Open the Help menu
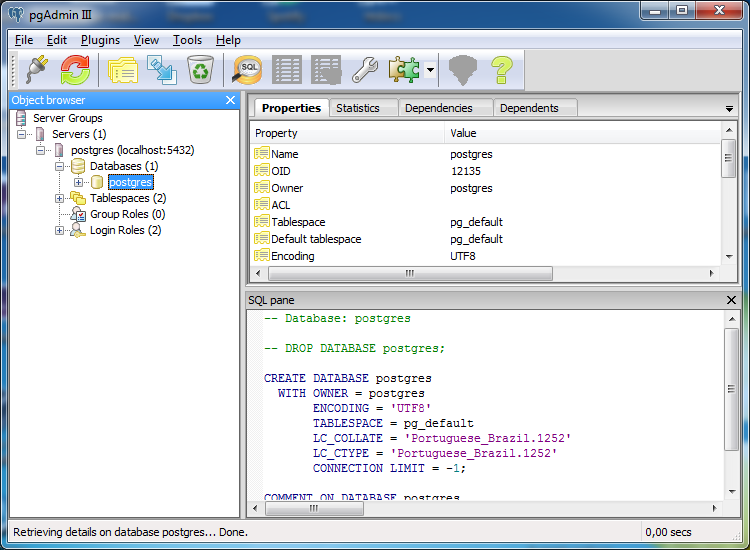Viewport: 750px width, 550px height. (x=228, y=40)
